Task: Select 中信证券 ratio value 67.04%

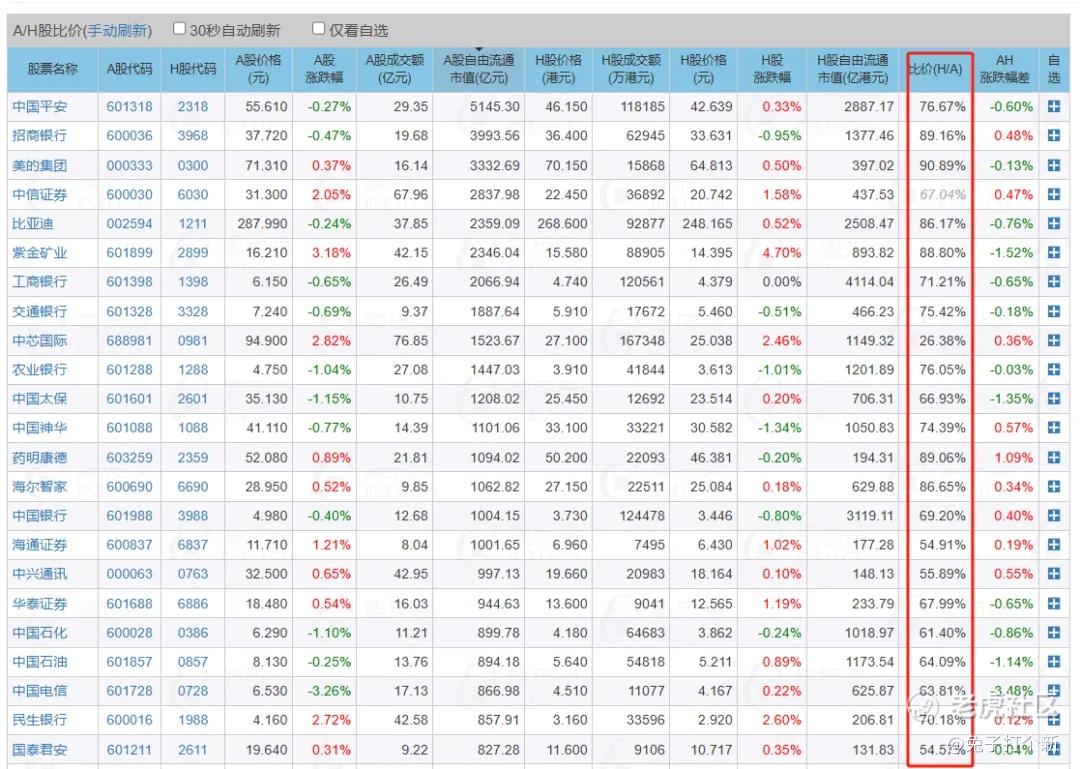Action: coord(942,194)
